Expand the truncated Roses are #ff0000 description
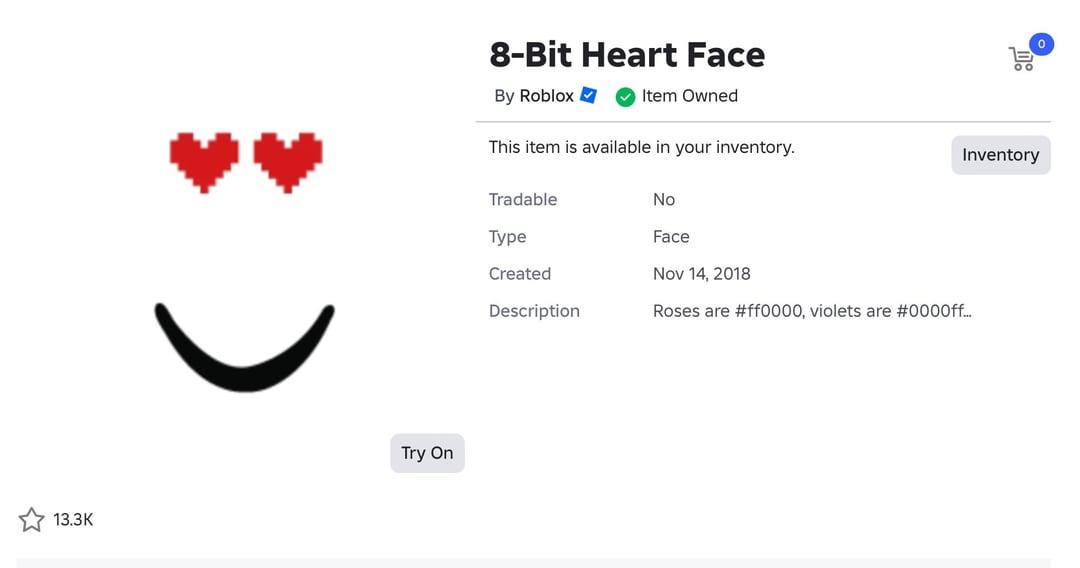Screen dimensions: 1080x568 tap(812, 311)
